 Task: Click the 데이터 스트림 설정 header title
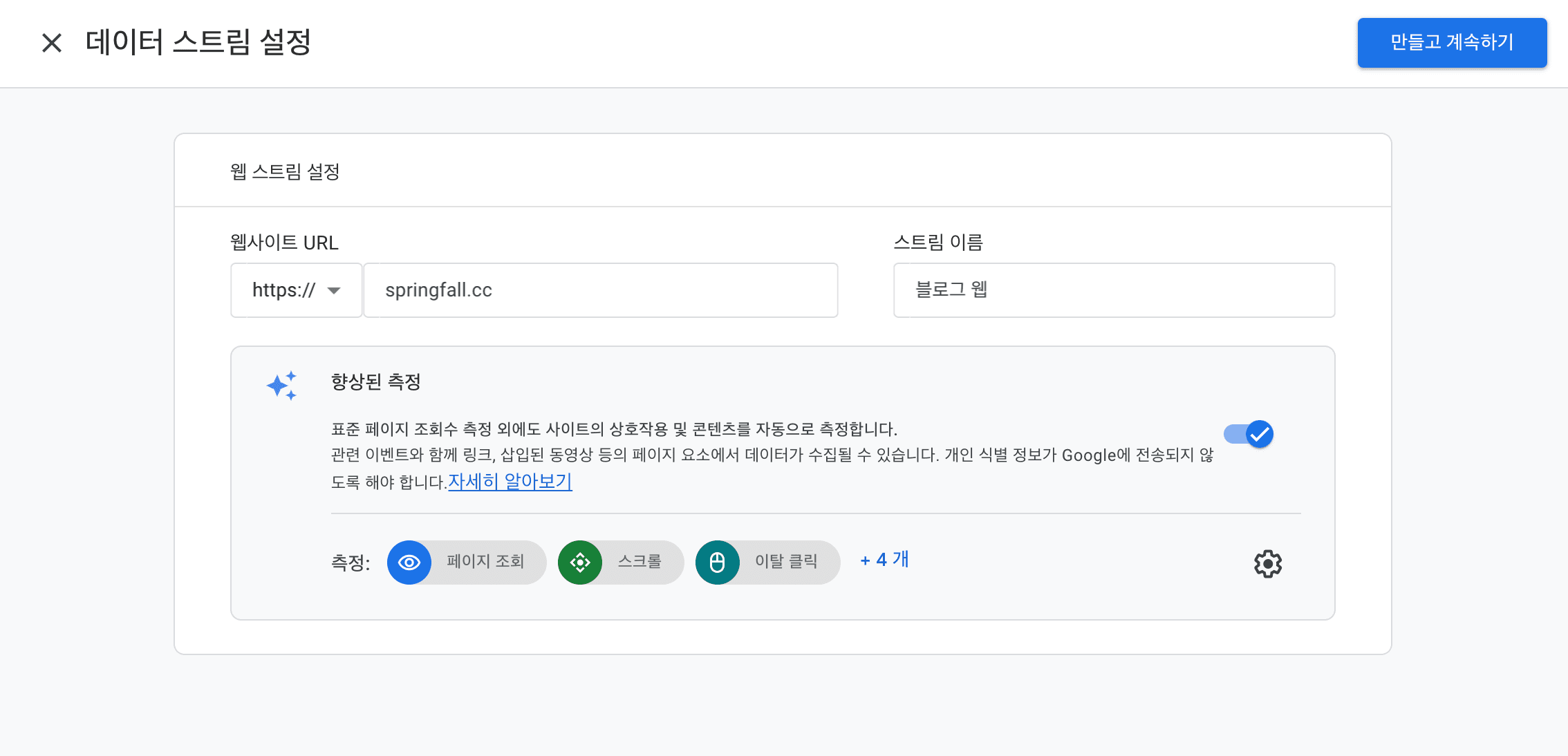(x=198, y=42)
